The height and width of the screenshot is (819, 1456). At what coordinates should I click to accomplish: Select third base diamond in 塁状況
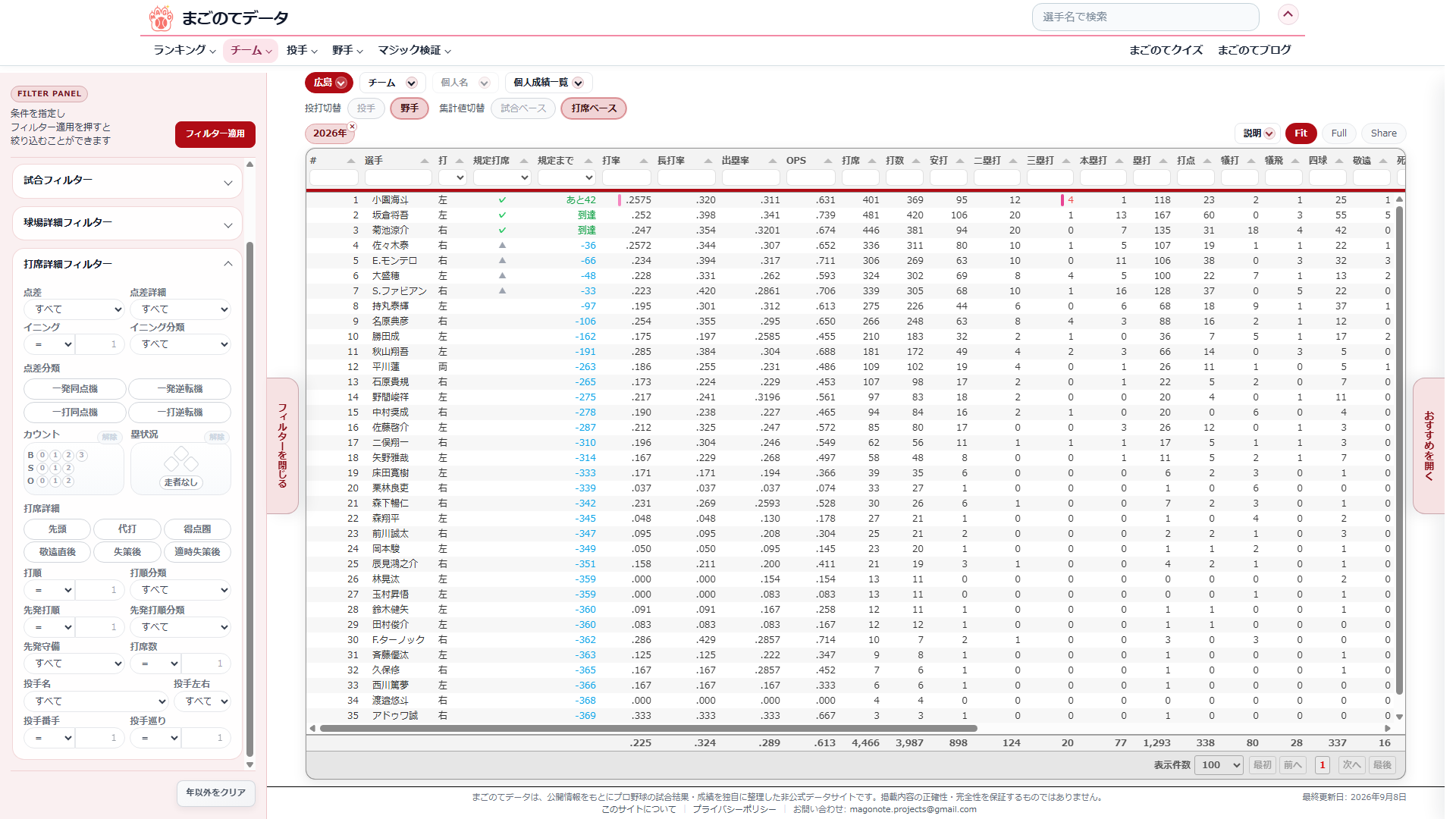click(171, 463)
